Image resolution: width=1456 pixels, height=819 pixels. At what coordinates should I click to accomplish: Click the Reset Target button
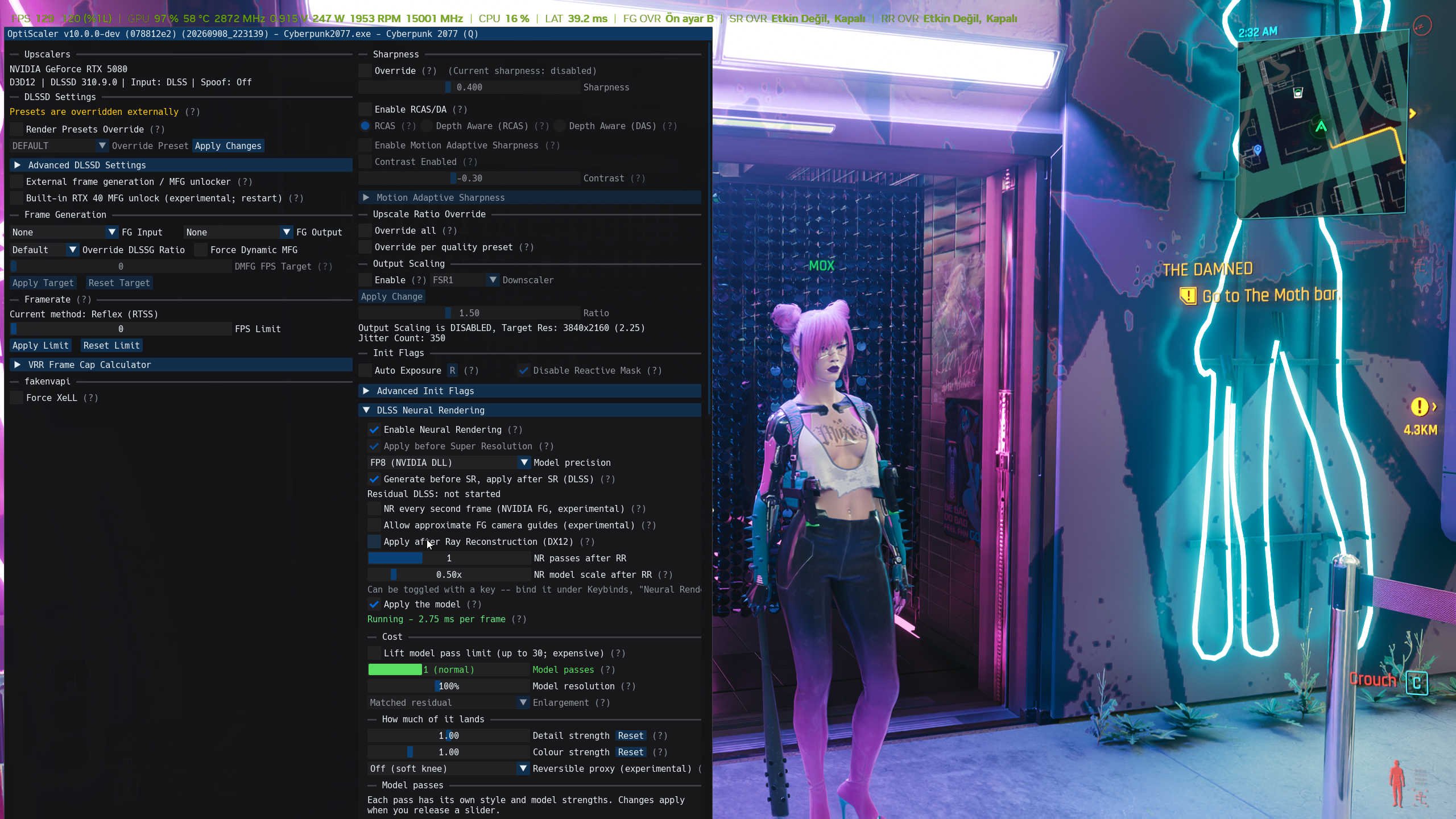tap(119, 283)
